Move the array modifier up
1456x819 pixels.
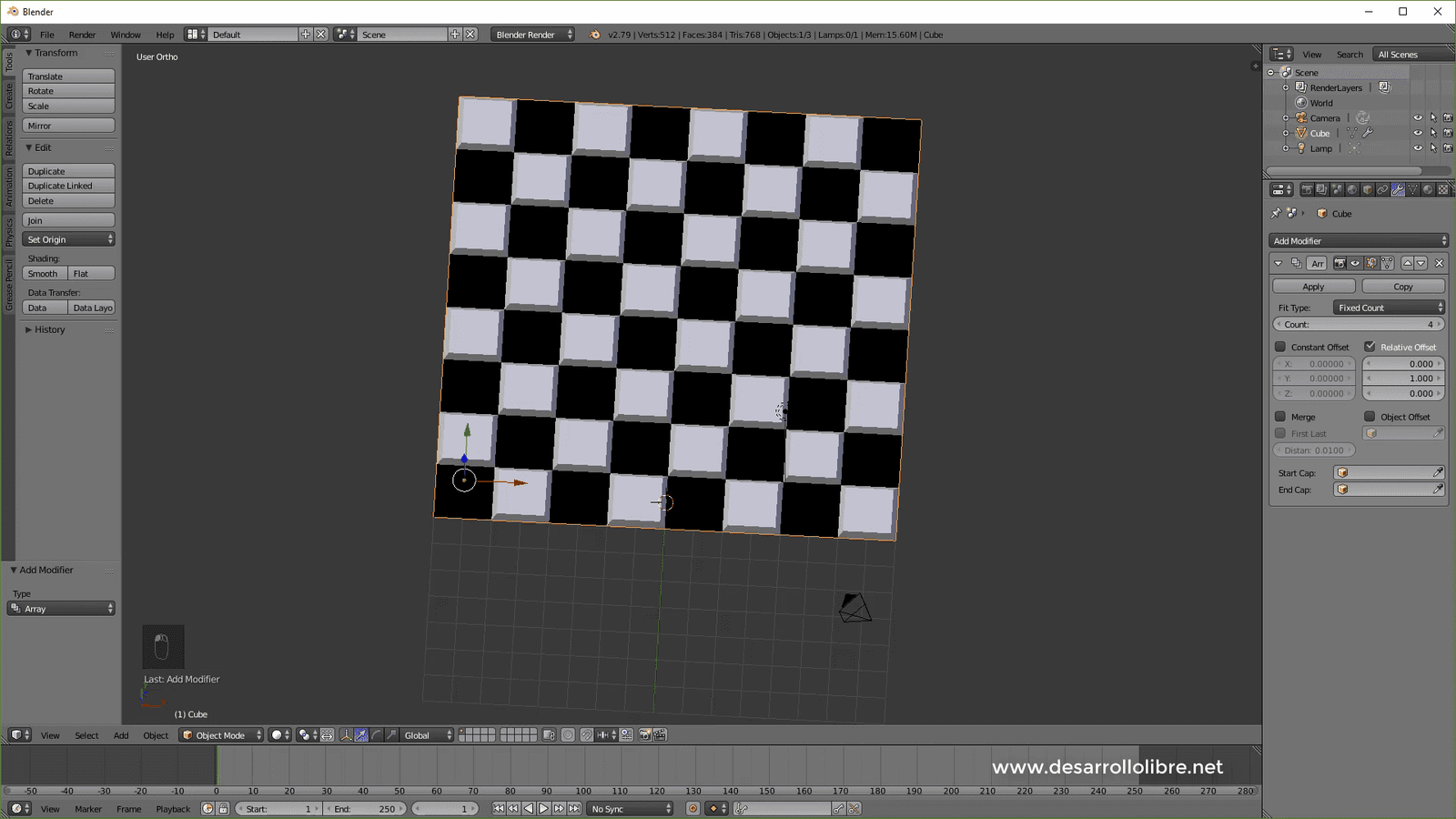[1408, 263]
